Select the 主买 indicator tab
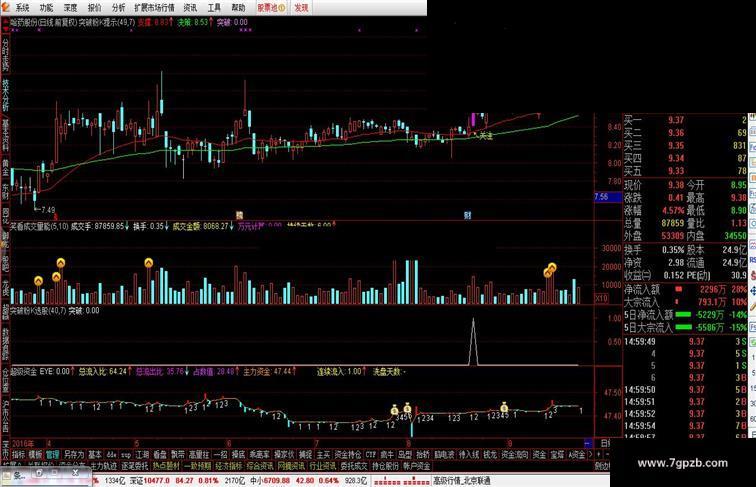 pos(323,455)
